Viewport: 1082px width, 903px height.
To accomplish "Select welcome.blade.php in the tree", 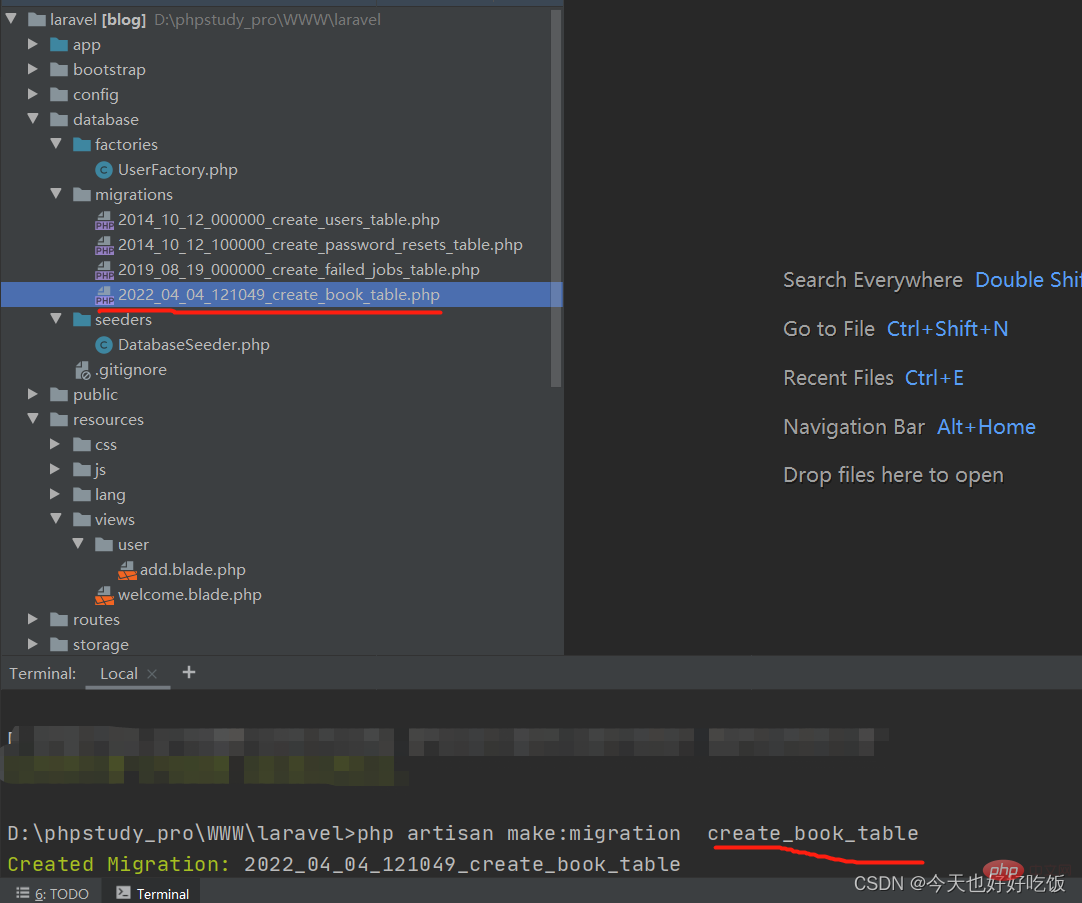I will [190, 595].
